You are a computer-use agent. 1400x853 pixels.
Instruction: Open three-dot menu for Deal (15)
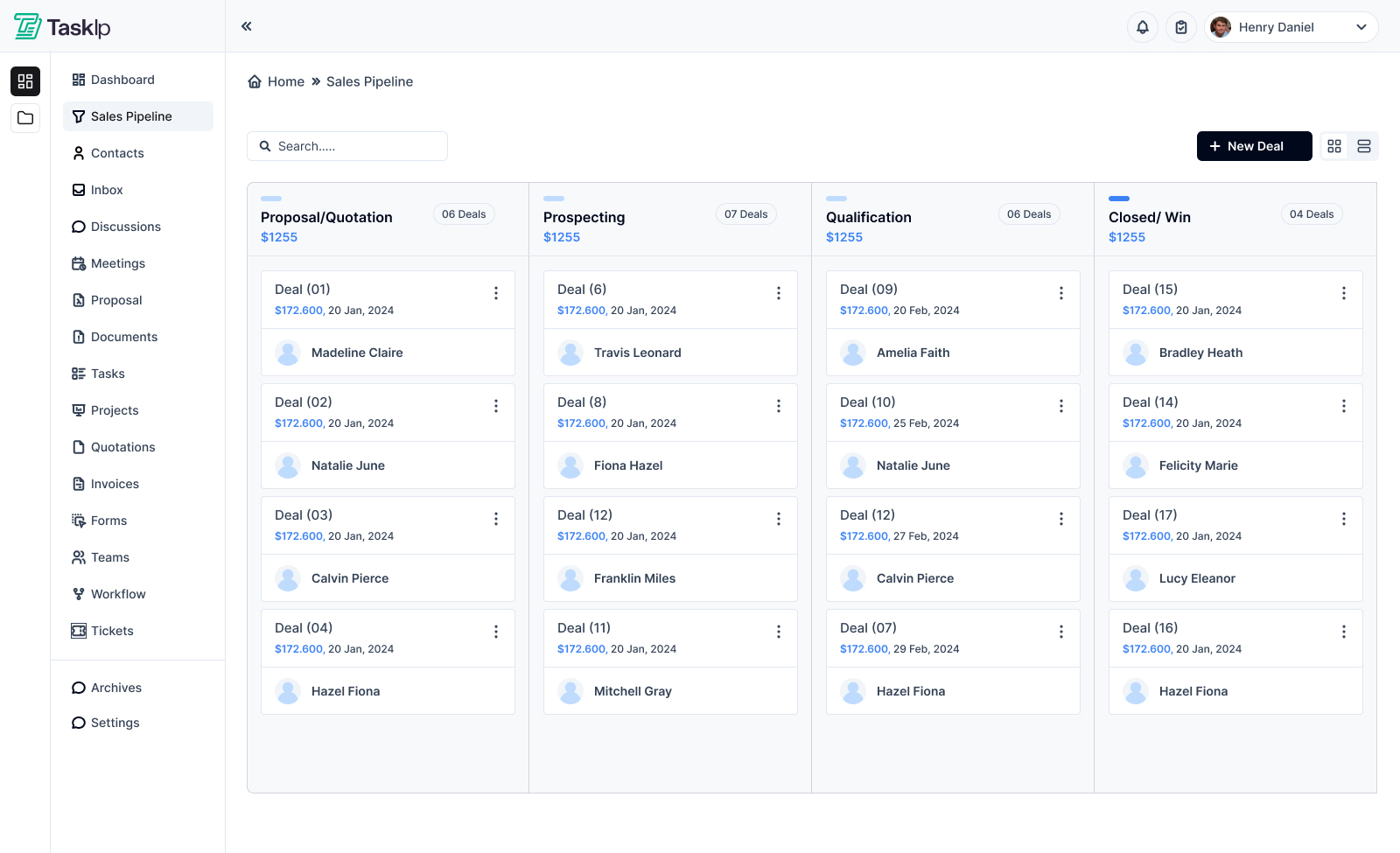[1344, 293]
